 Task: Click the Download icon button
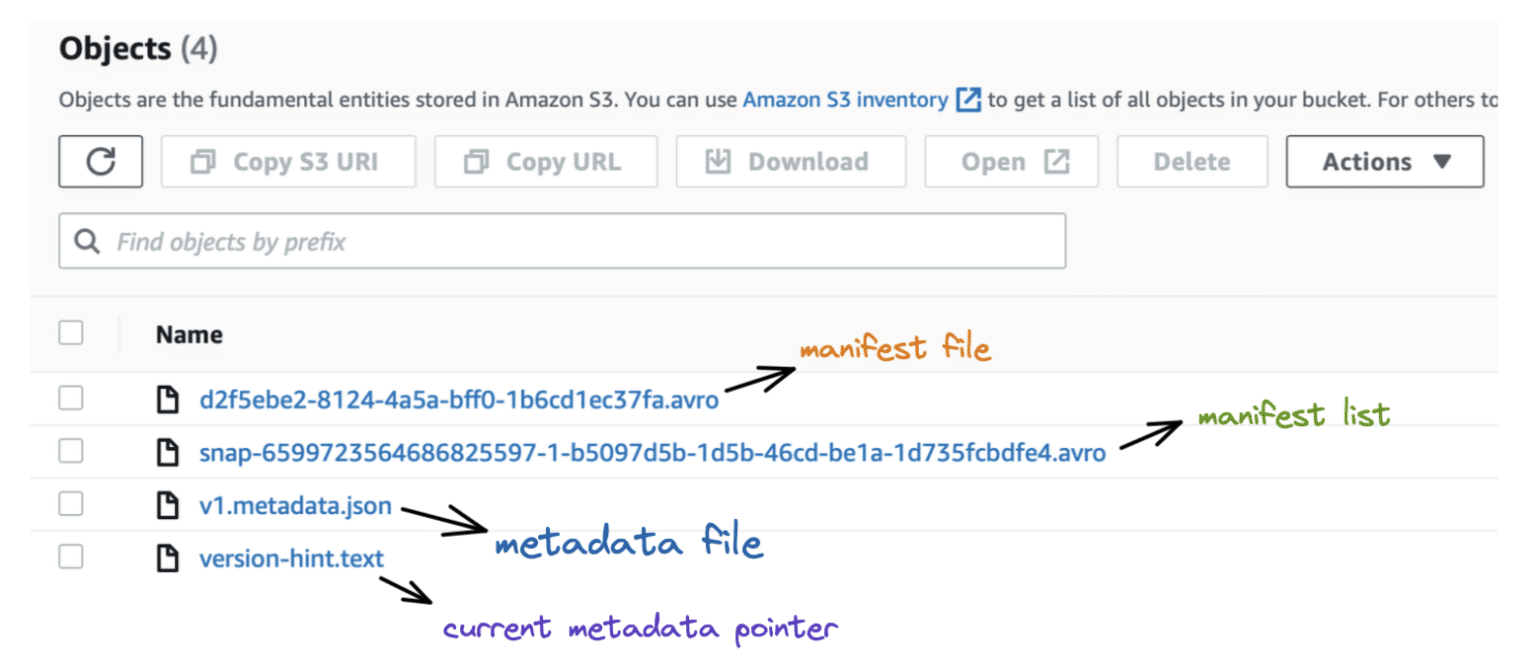719,160
